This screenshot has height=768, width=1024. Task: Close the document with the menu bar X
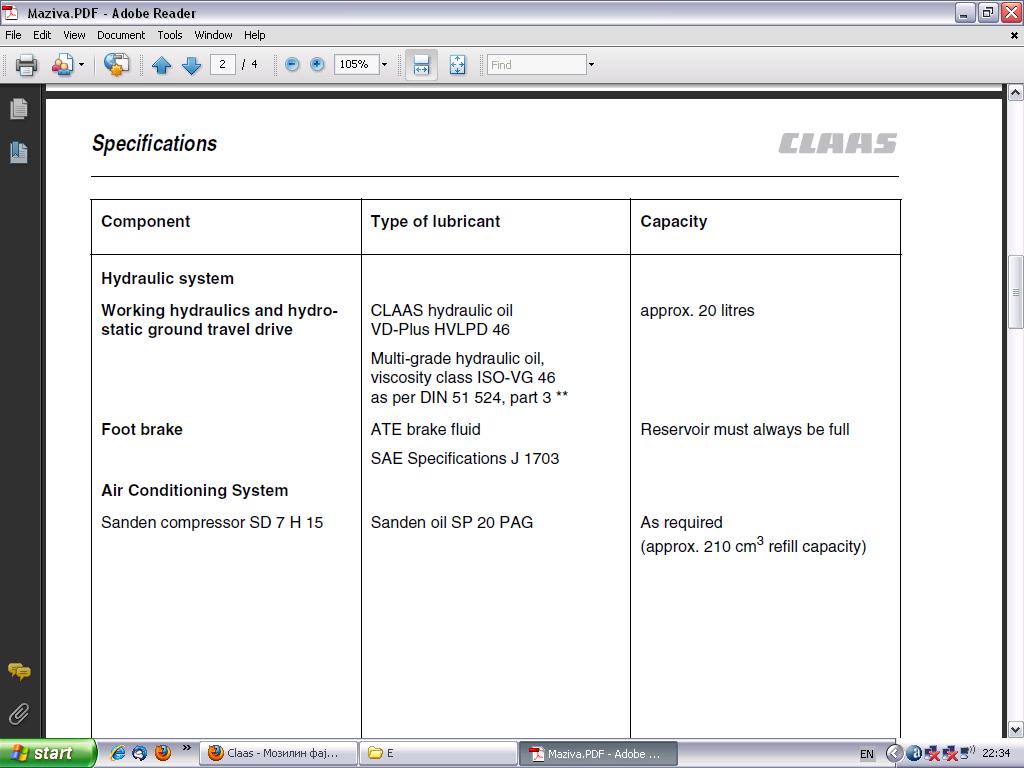tap(1014, 36)
